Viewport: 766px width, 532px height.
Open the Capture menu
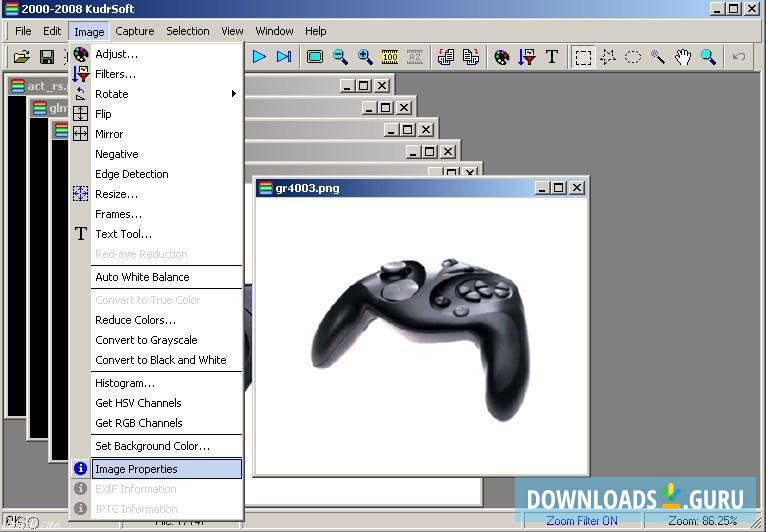pos(135,31)
